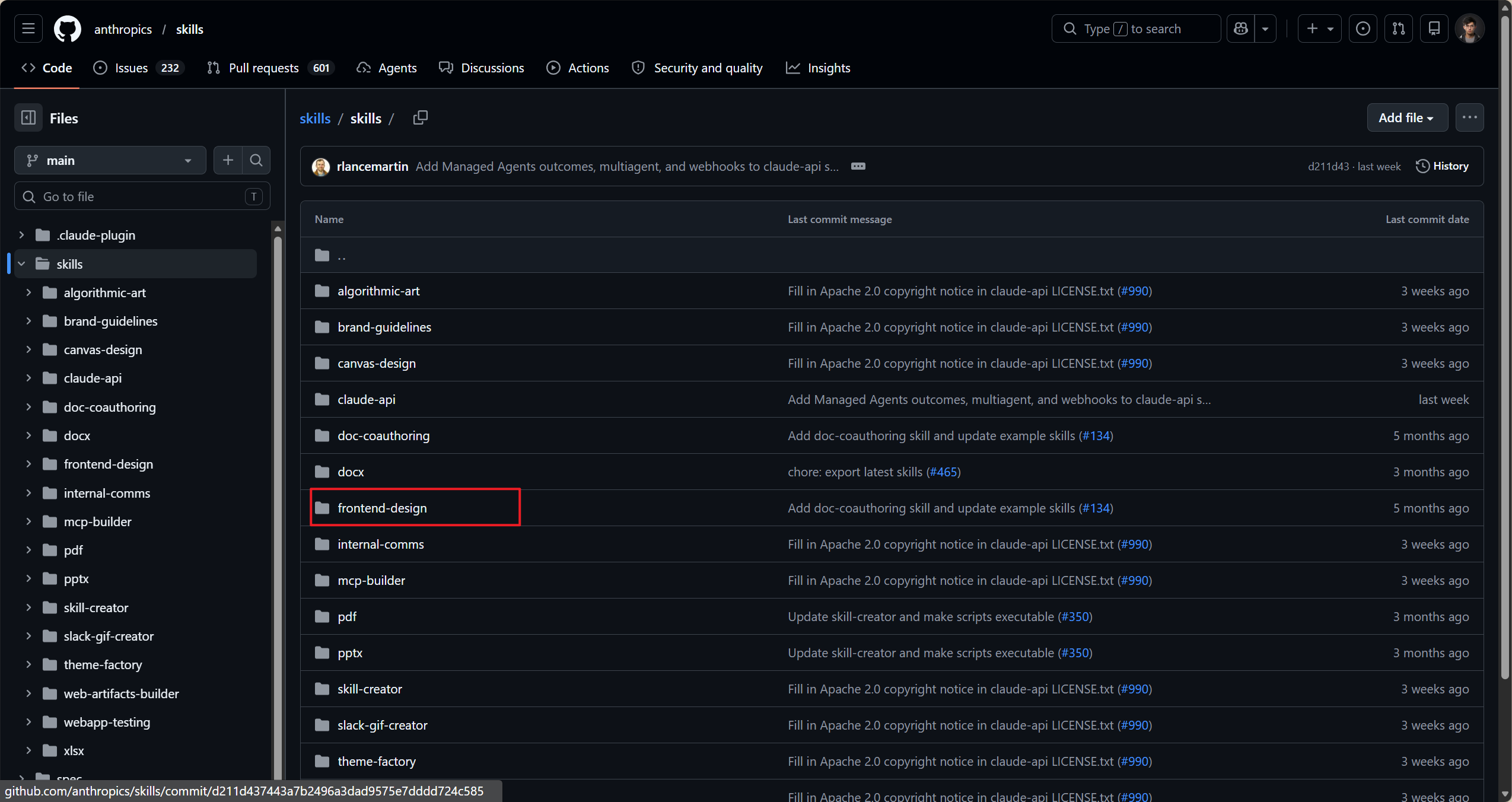Open PR #134 link in frontend-design row
1512x802 pixels.
pos(1096,508)
